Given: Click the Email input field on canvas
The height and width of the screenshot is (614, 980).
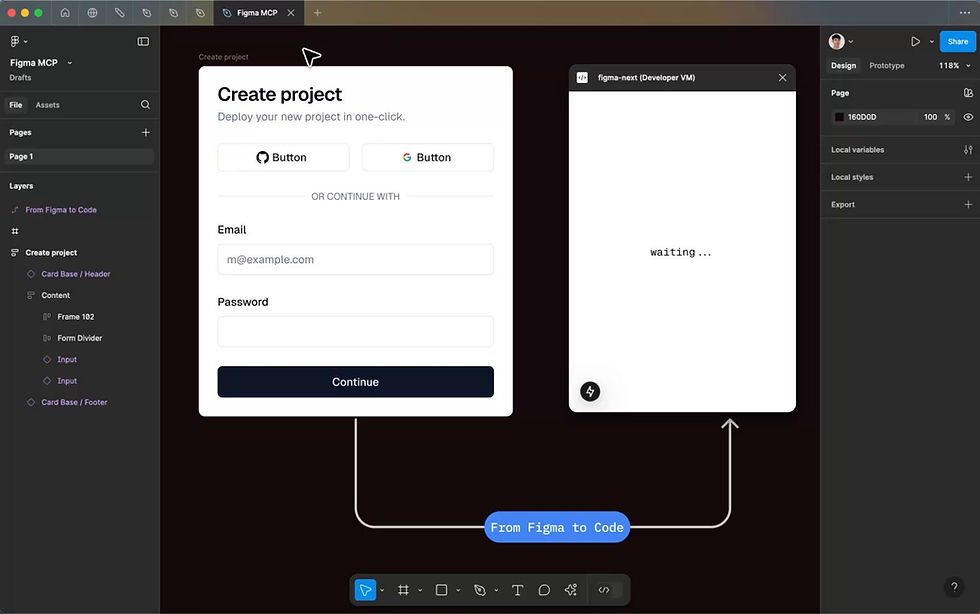Looking at the screenshot, I should (x=356, y=259).
